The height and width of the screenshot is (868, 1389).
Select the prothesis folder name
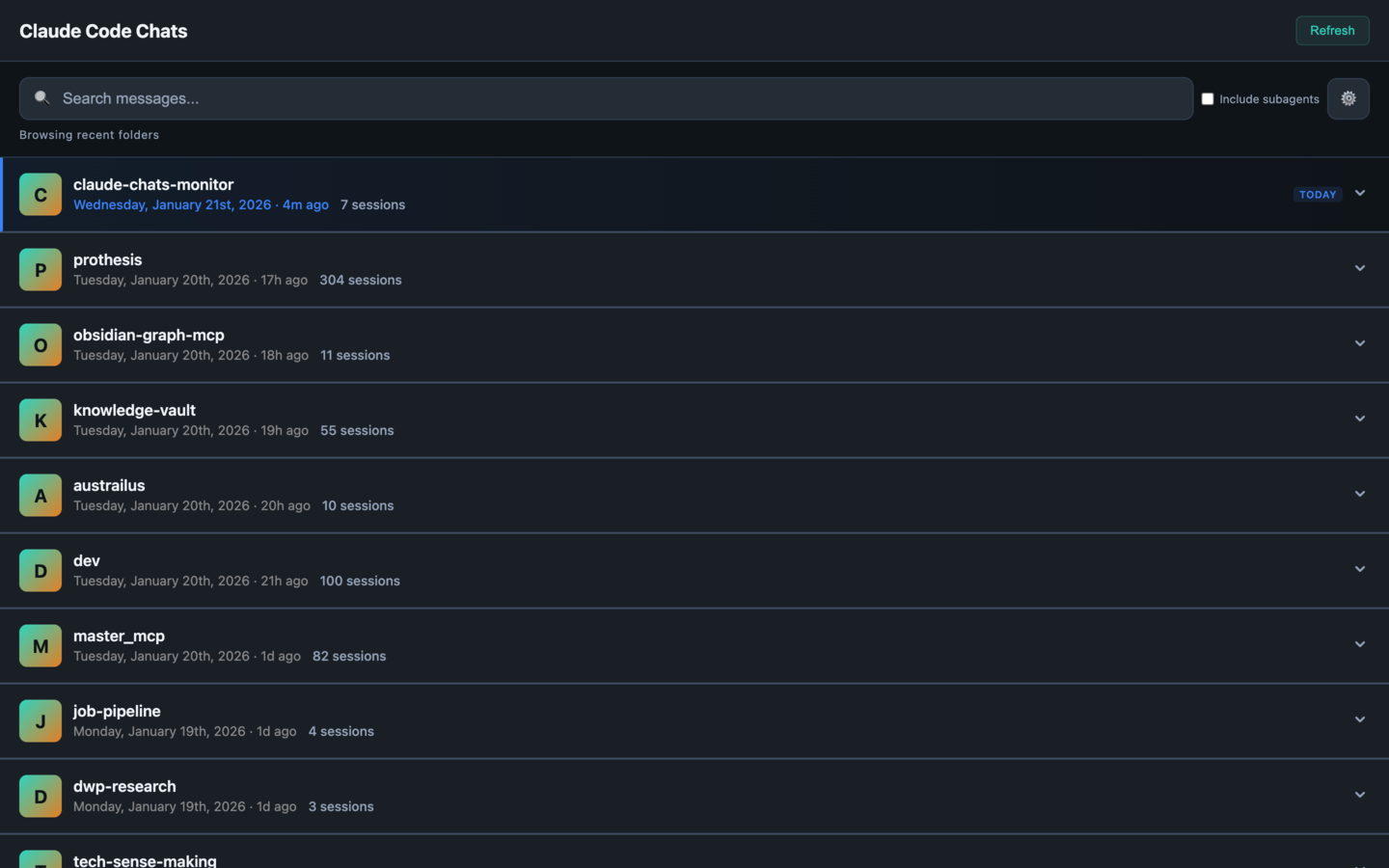(107, 259)
